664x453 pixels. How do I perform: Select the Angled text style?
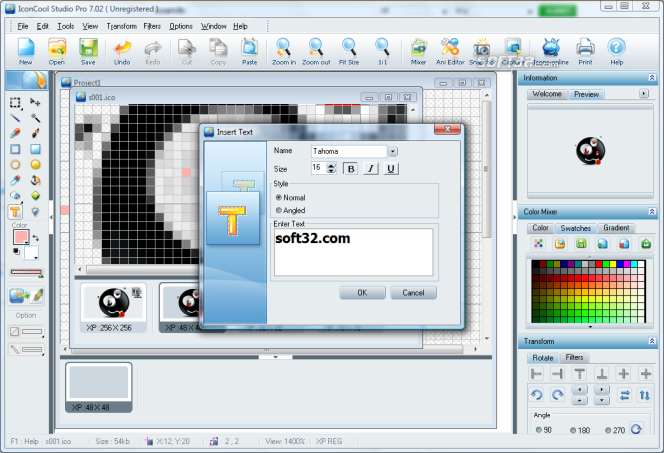[x=290, y=210]
